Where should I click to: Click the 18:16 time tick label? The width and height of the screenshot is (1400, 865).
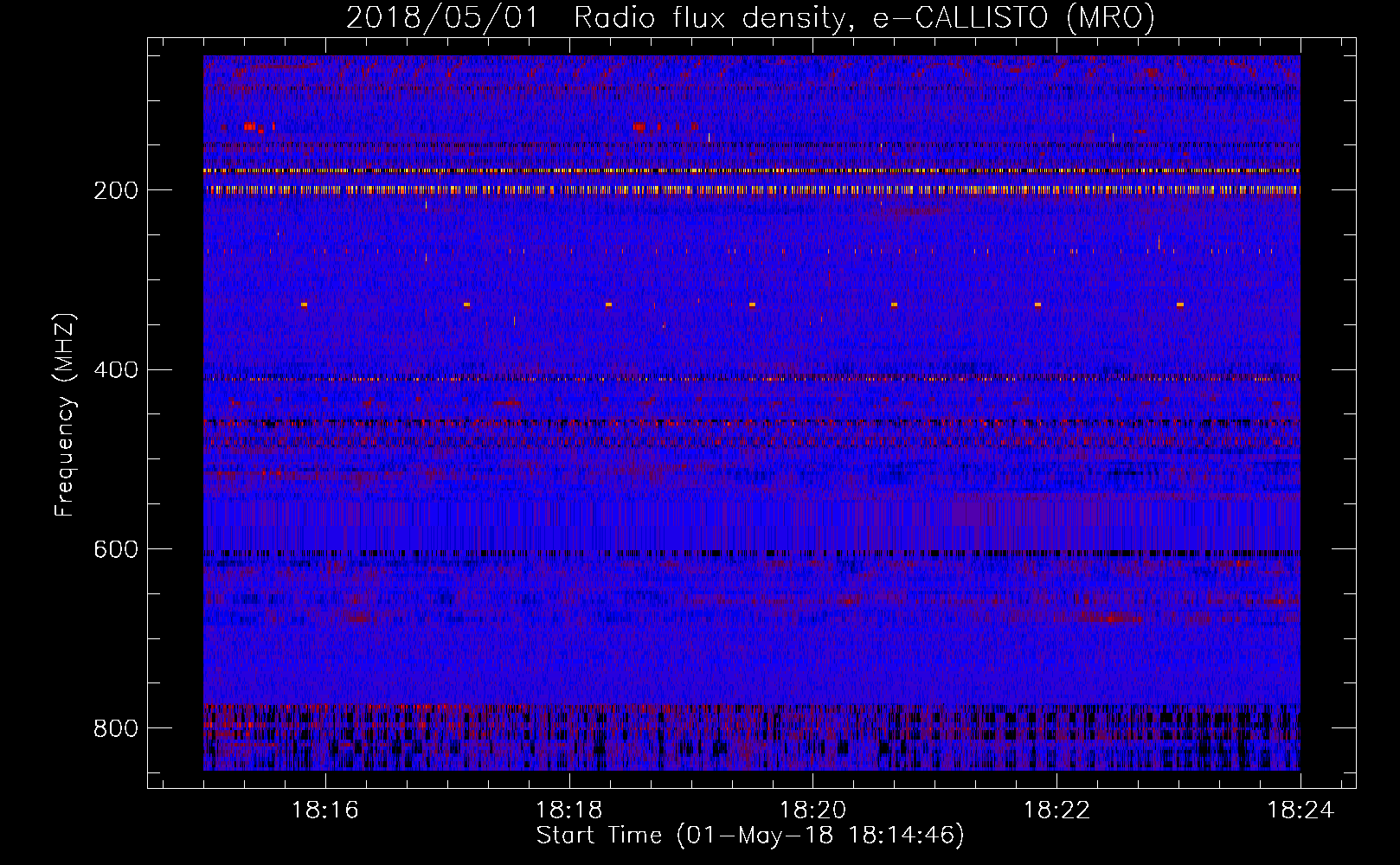pyautogui.click(x=325, y=811)
